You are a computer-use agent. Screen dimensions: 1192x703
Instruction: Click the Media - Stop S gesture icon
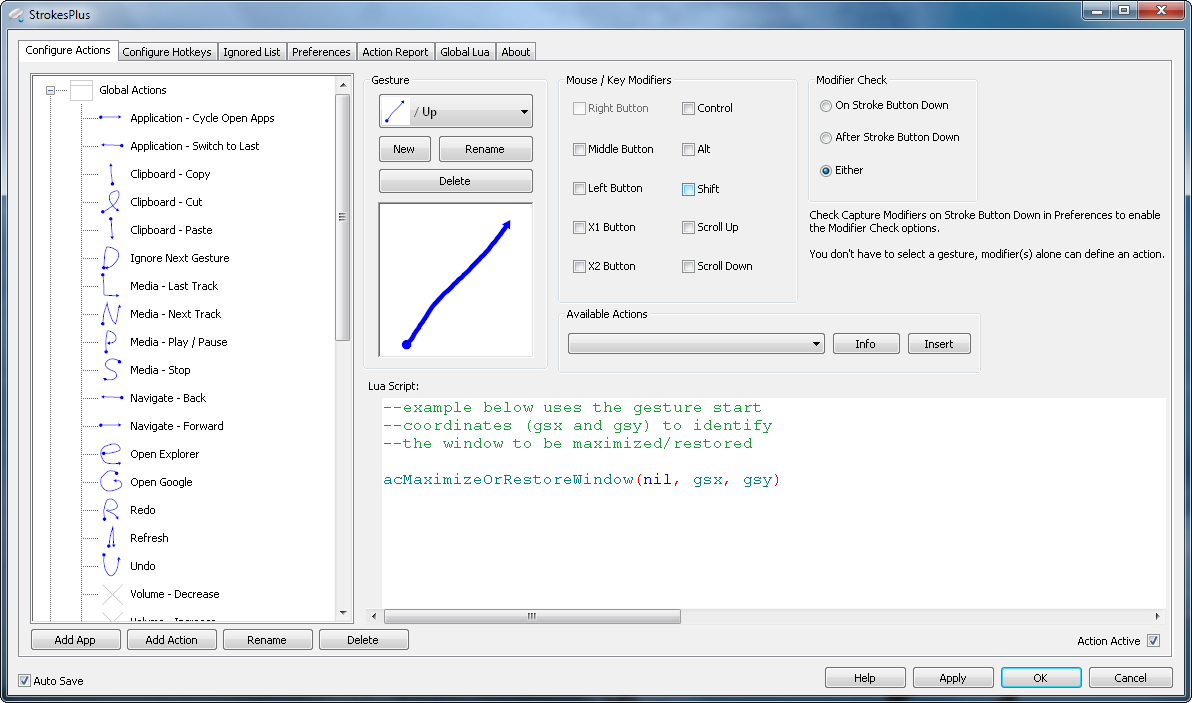pyautogui.click(x=112, y=370)
